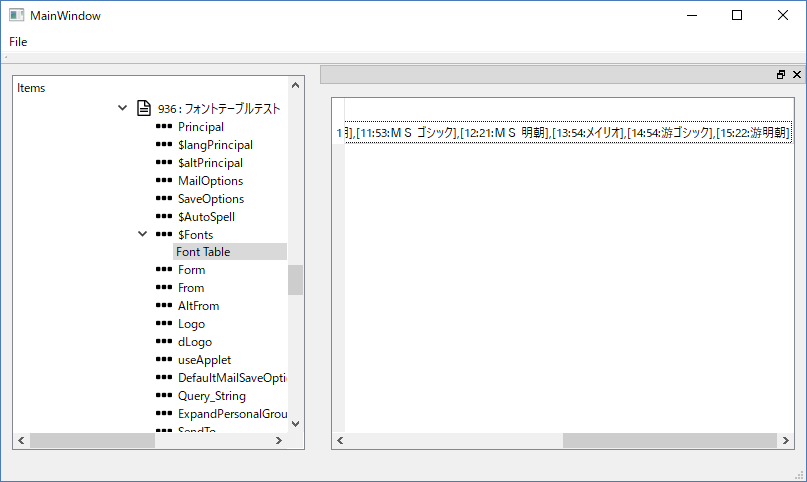
Task: Minimize the MainWindow window
Action: tap(692, 15)
